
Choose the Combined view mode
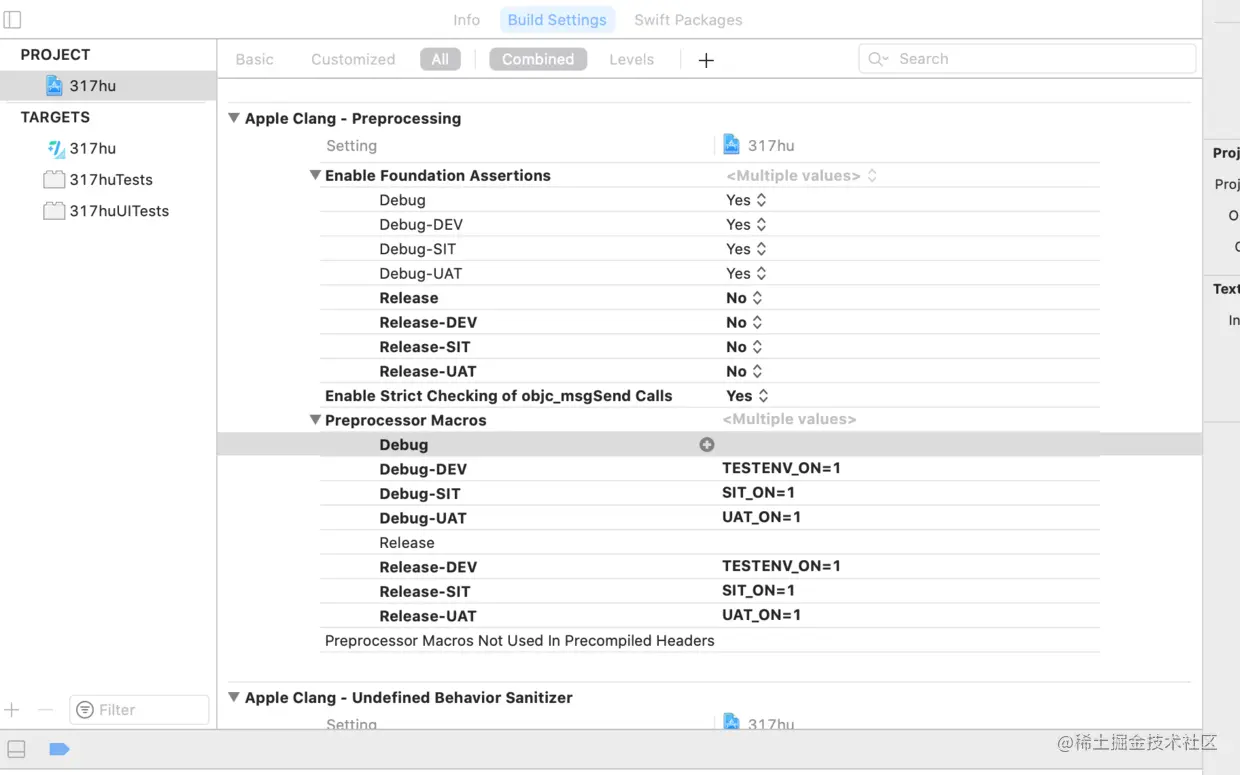click(x=538, y=59)
